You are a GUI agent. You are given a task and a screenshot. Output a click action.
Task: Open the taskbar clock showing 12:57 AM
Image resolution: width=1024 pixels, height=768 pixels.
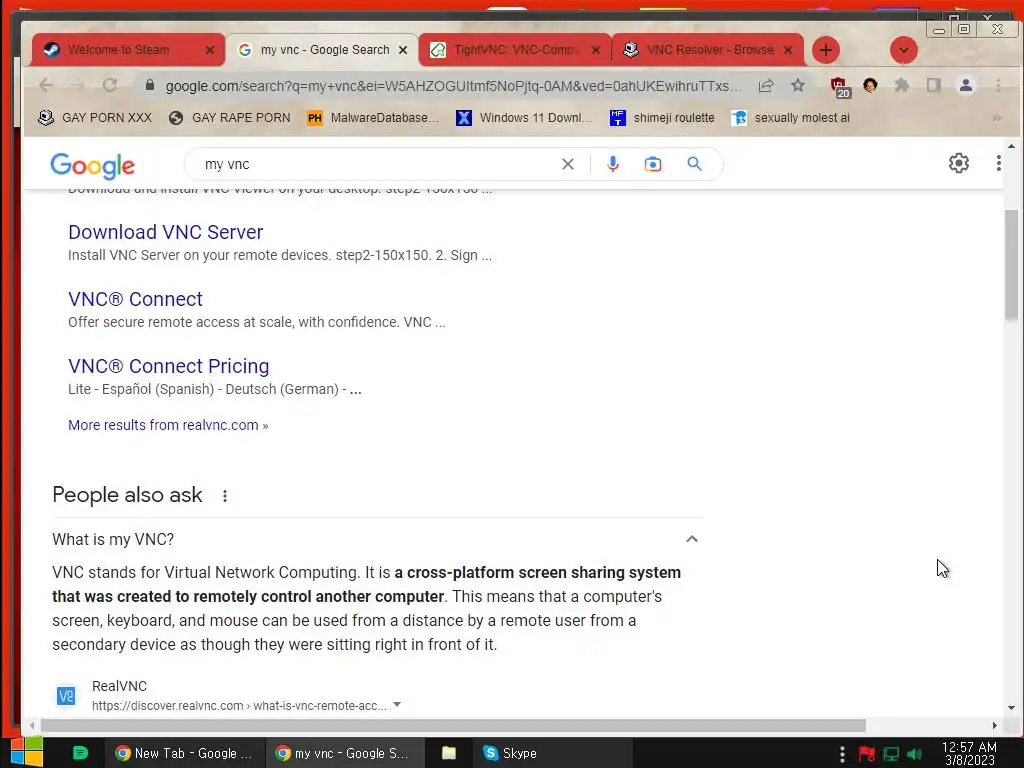click(969, 753)
